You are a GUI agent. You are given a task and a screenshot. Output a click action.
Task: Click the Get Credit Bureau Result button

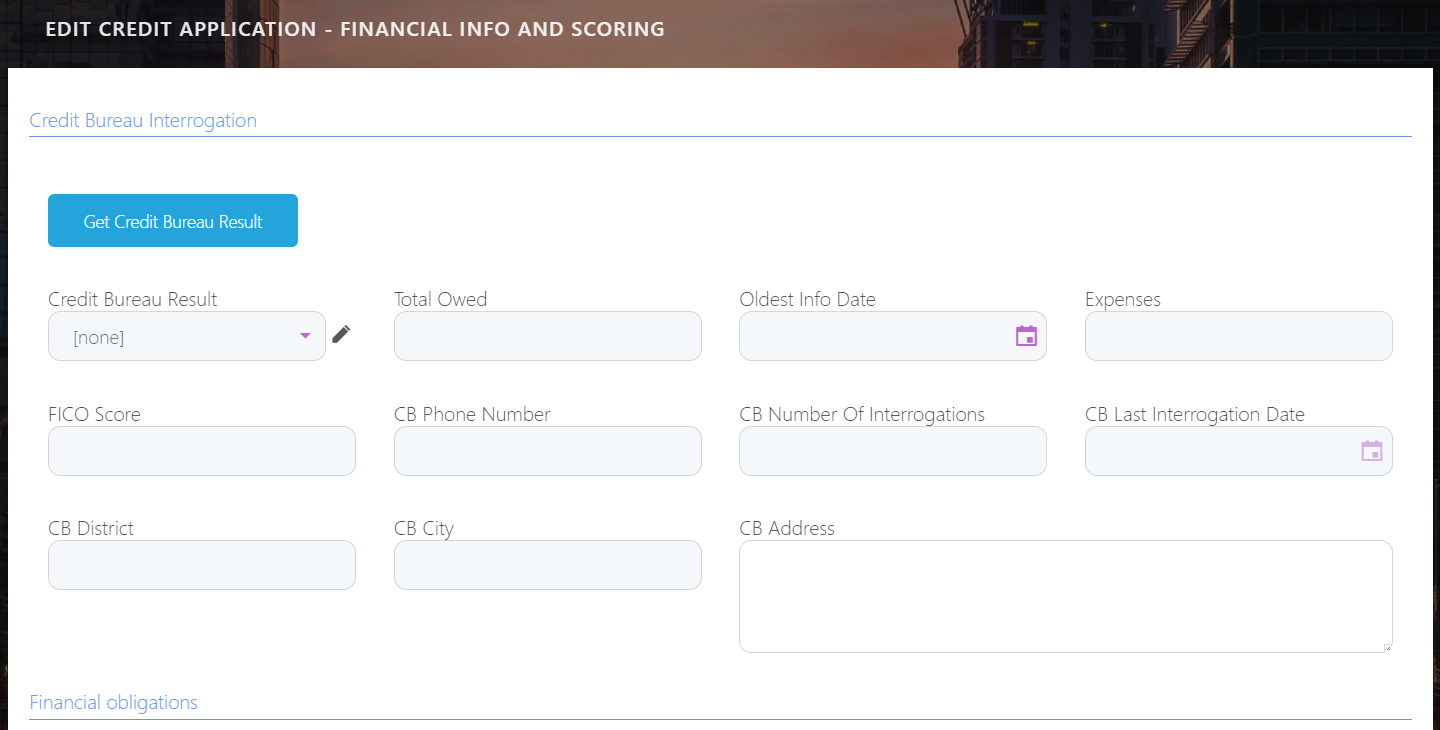tap(173, 221)
